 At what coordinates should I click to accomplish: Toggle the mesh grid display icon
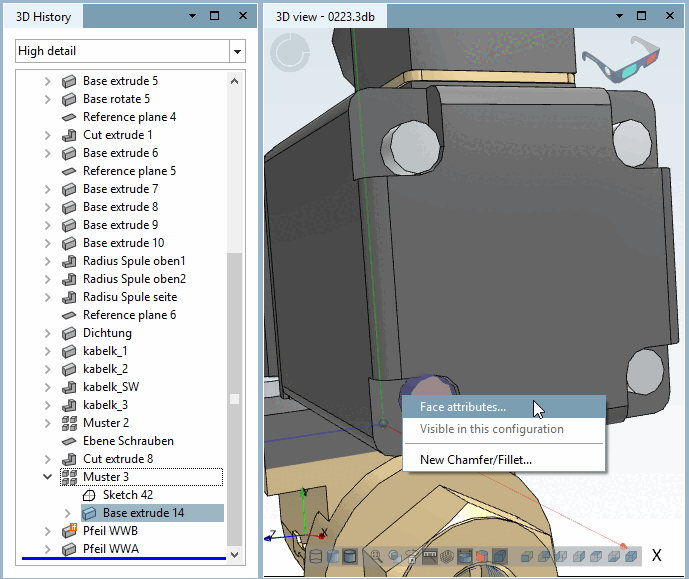click(447, 557)
